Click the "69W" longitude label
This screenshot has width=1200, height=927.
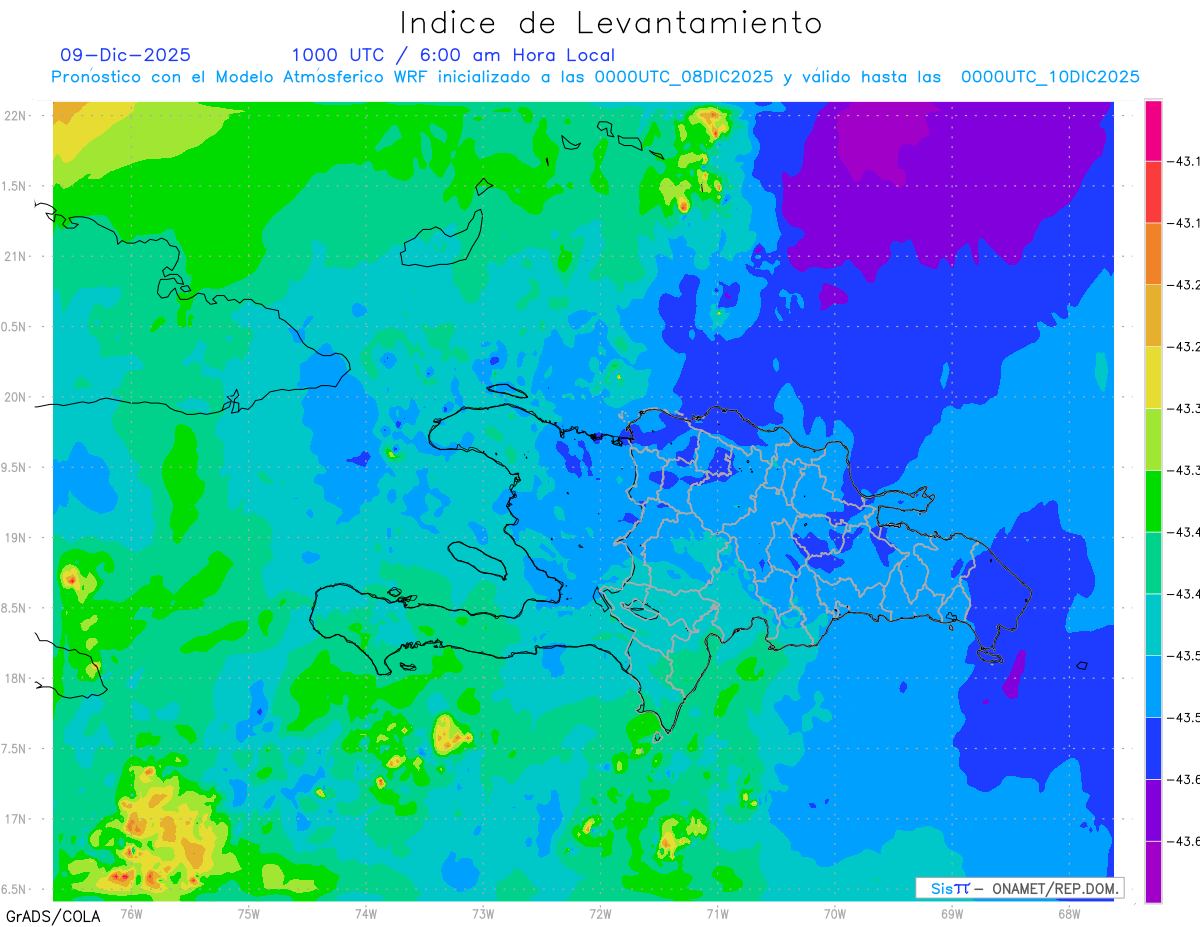click(952, 913)
